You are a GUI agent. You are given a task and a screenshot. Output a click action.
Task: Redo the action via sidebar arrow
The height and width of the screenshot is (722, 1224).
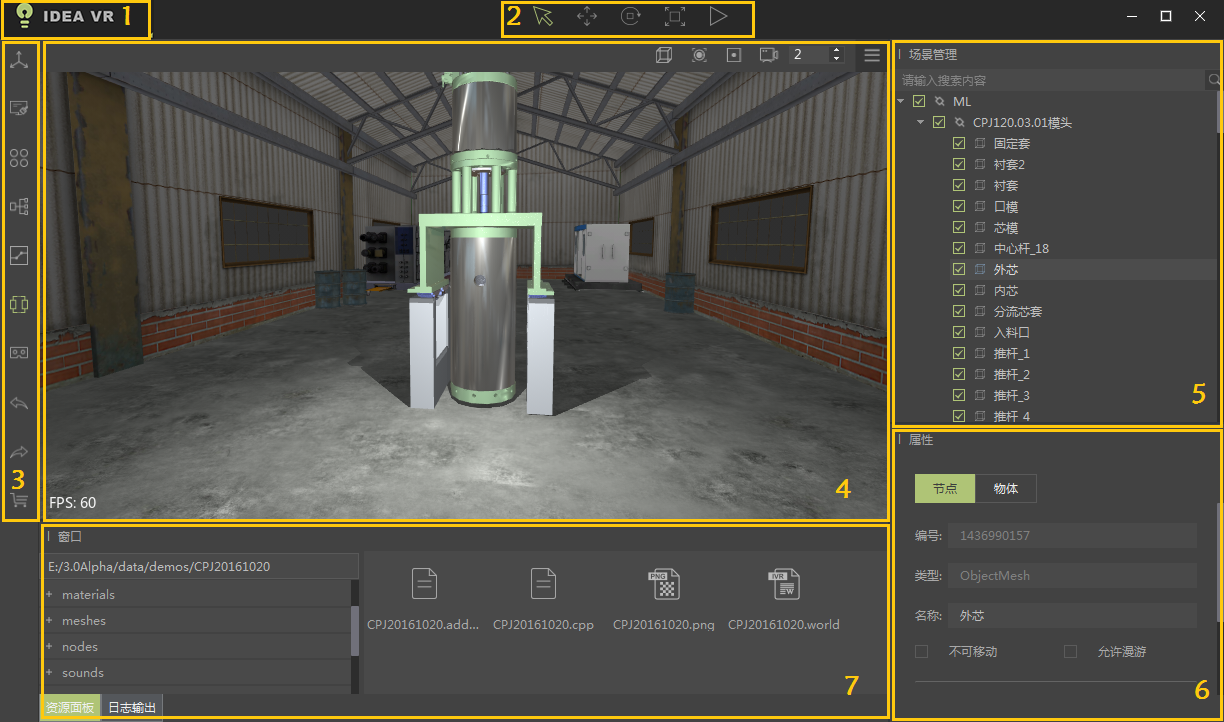(19, 452)
